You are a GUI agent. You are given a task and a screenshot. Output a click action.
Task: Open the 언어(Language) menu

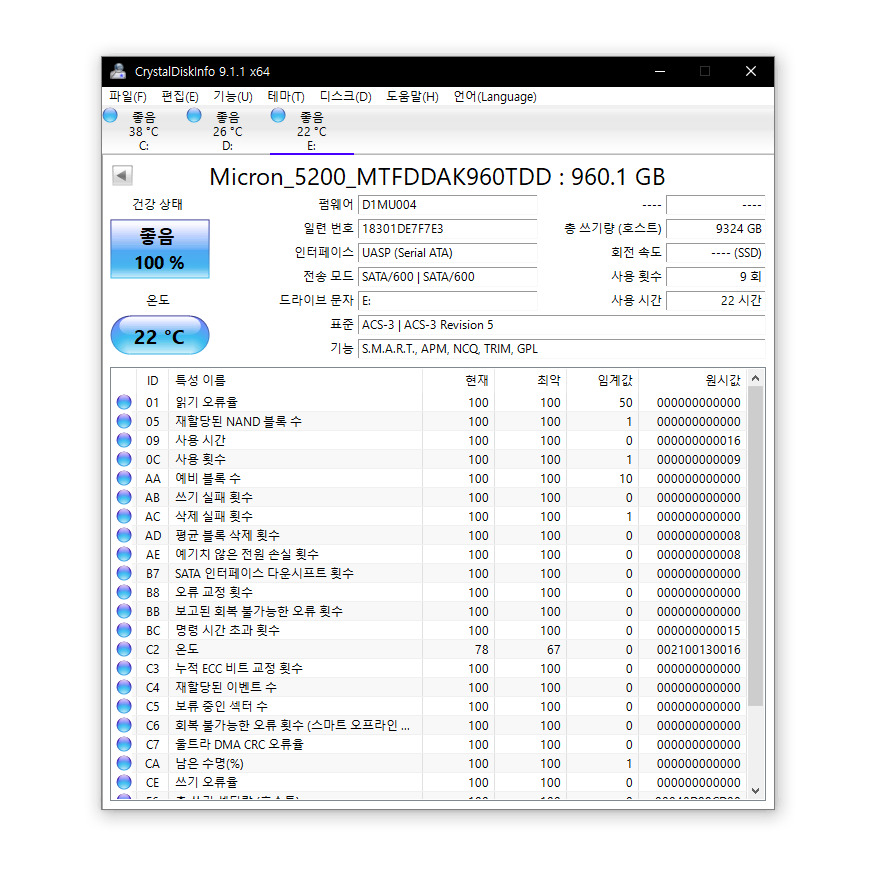(495, 97)
